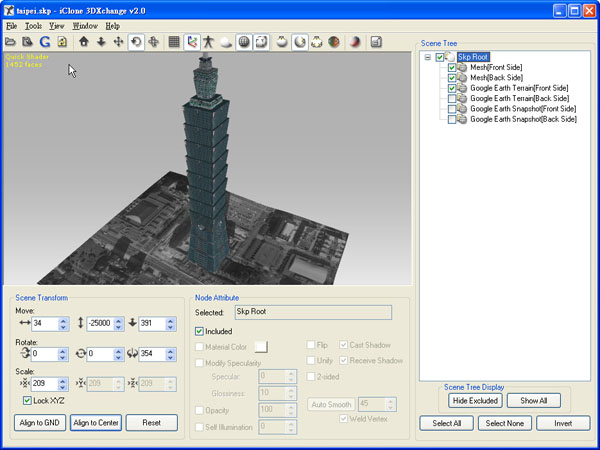Image resolution: width=600 pixels, height=450 pixels.
Task: Click the open file folder icon
Action: point(11,42)
